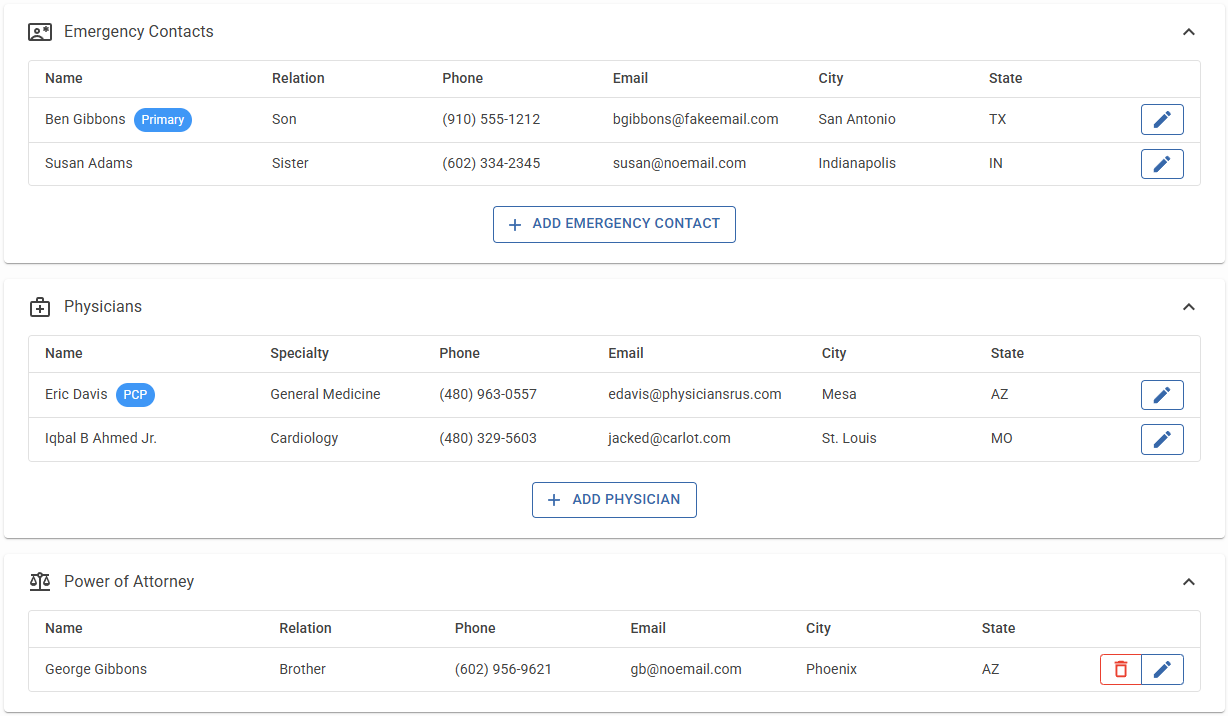
Task: Click the Physicians medical bag icon
Action: (40, 307)
